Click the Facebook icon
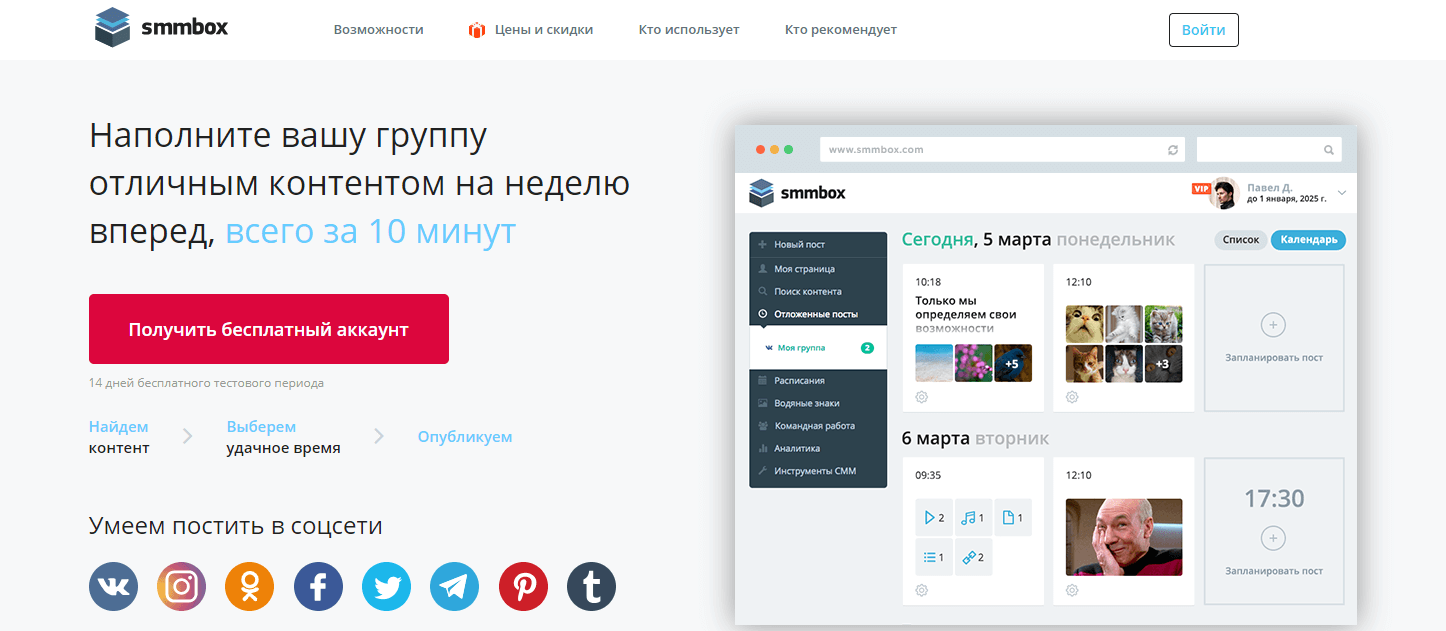 click(x=318, y=586)
